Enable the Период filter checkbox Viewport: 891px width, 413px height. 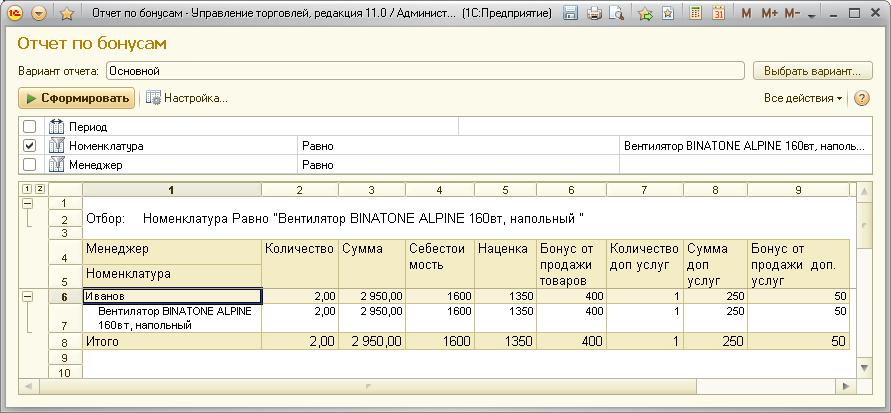click(x=30, y=127)
